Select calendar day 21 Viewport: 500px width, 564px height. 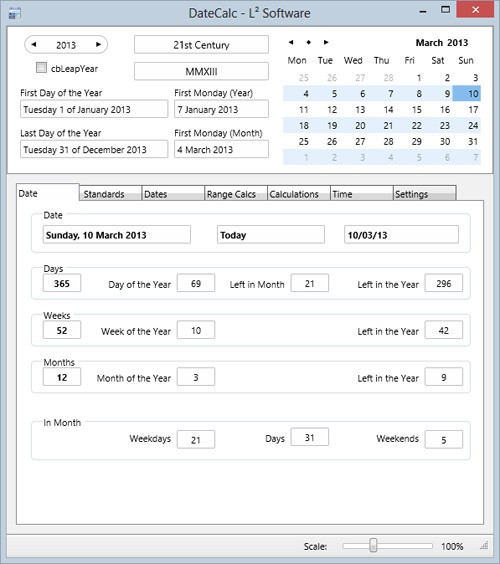(388, 126)
